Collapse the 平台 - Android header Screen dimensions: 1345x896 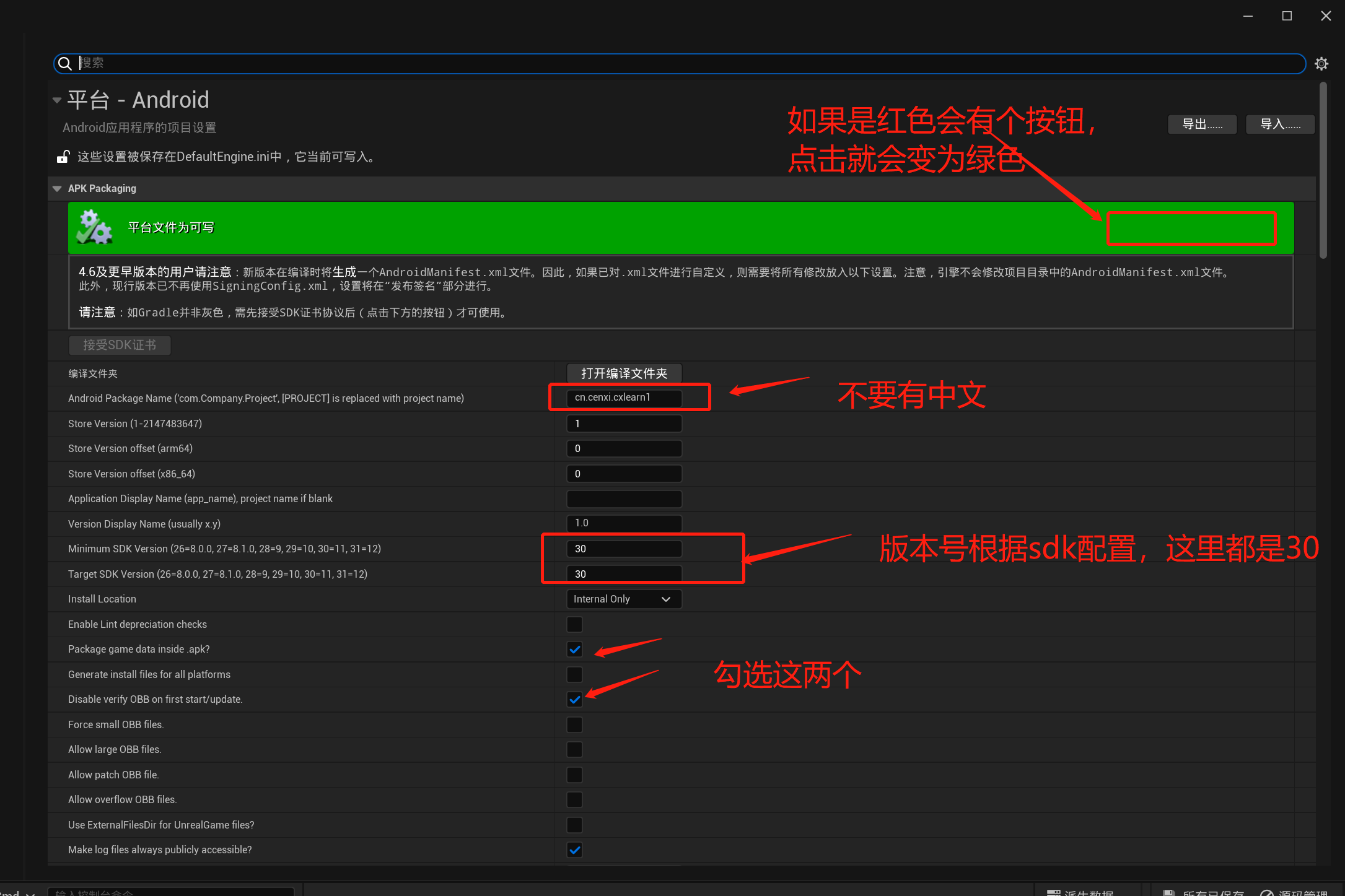[57, 100]
